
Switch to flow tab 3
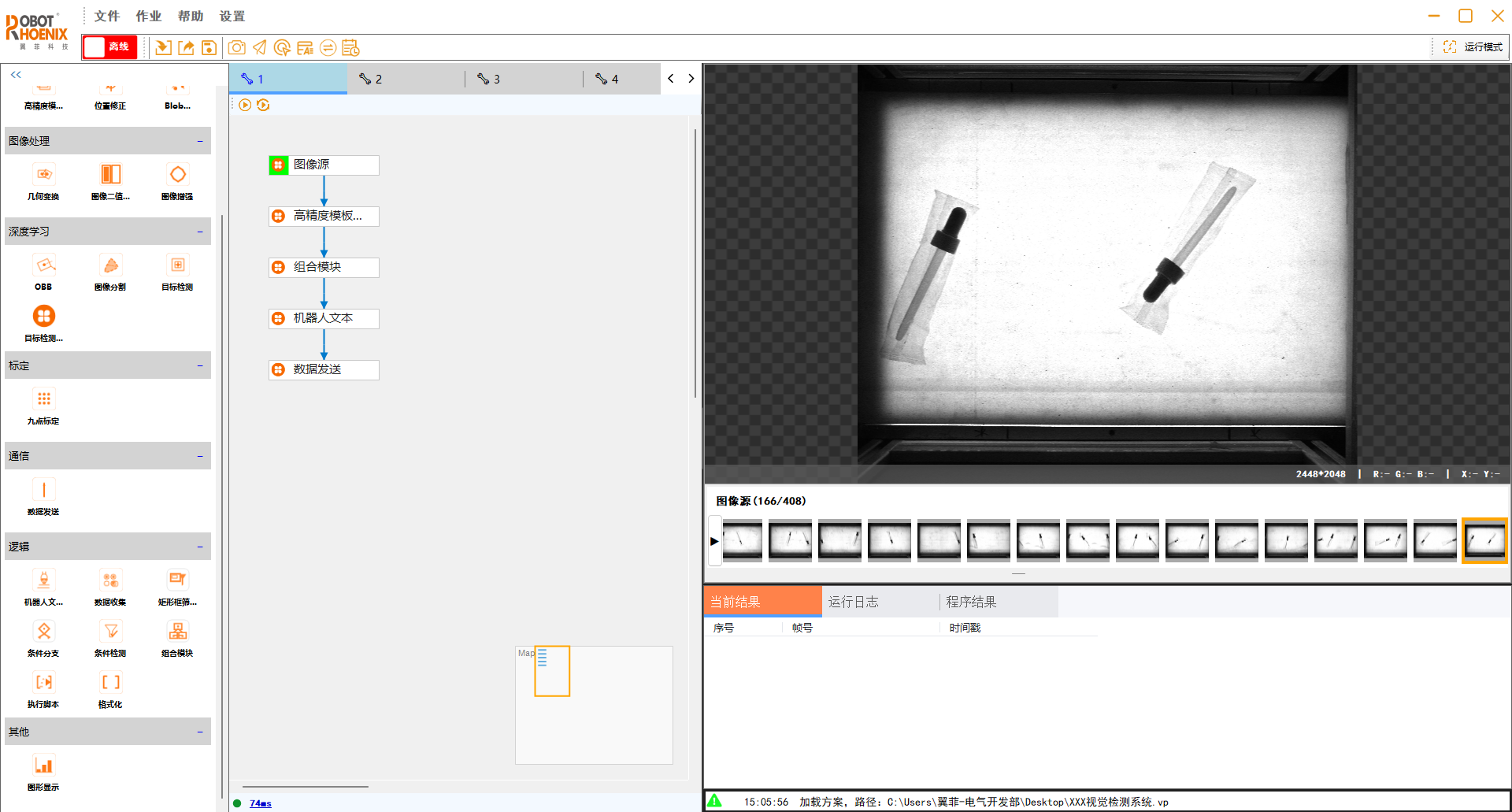tap(524, 79)
